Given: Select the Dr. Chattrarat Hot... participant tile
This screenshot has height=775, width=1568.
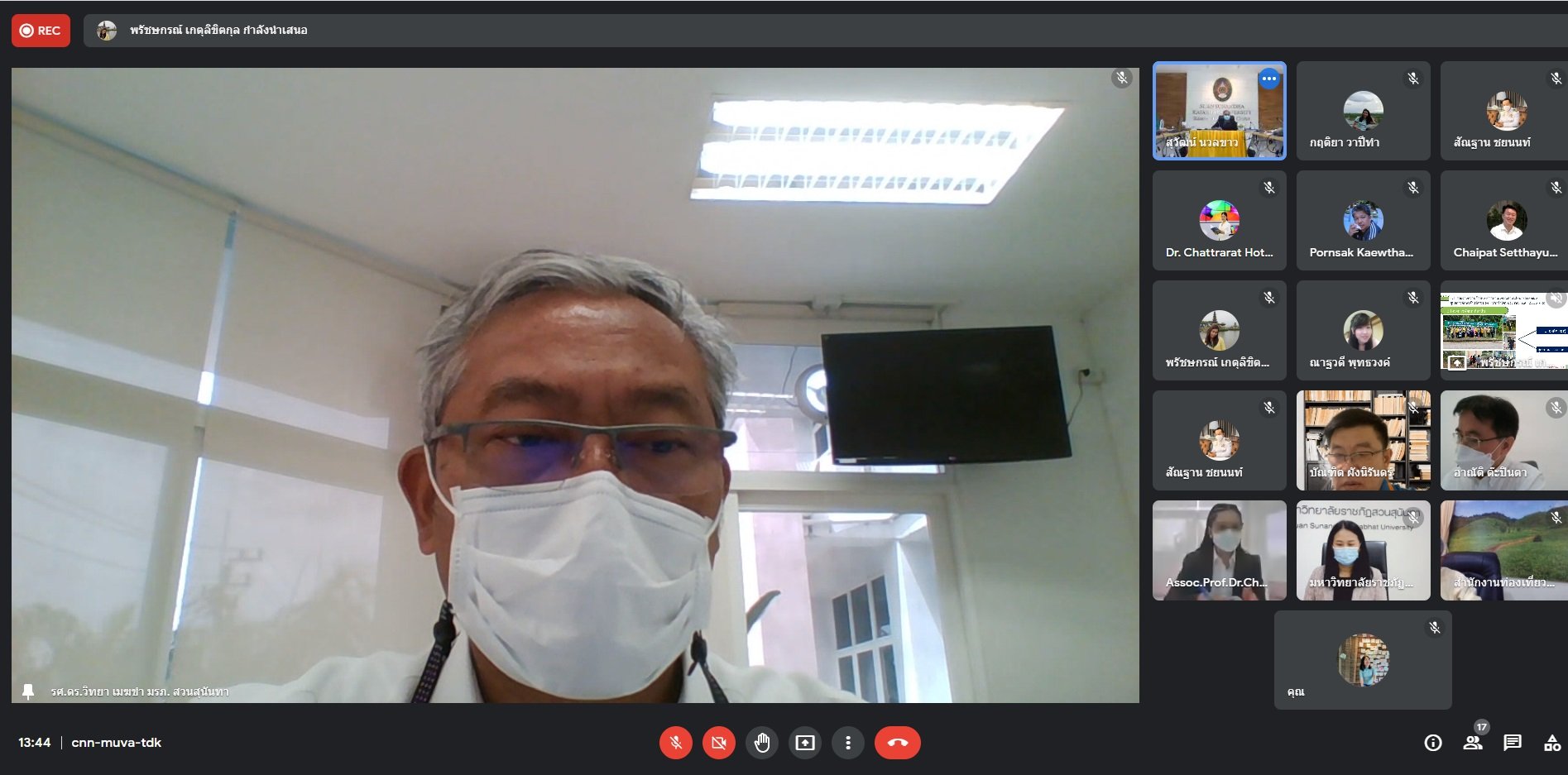Looking at the screenshot, I should tap(1219, 221).
